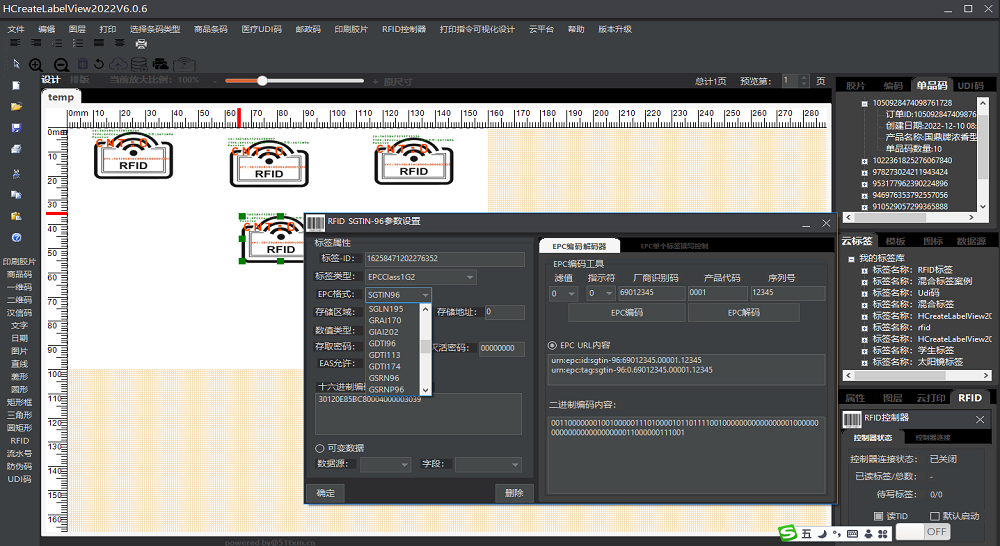The image size is (1000, 546).
Task: Open the 医疗UDI码 menu
Action: point(261,29)
